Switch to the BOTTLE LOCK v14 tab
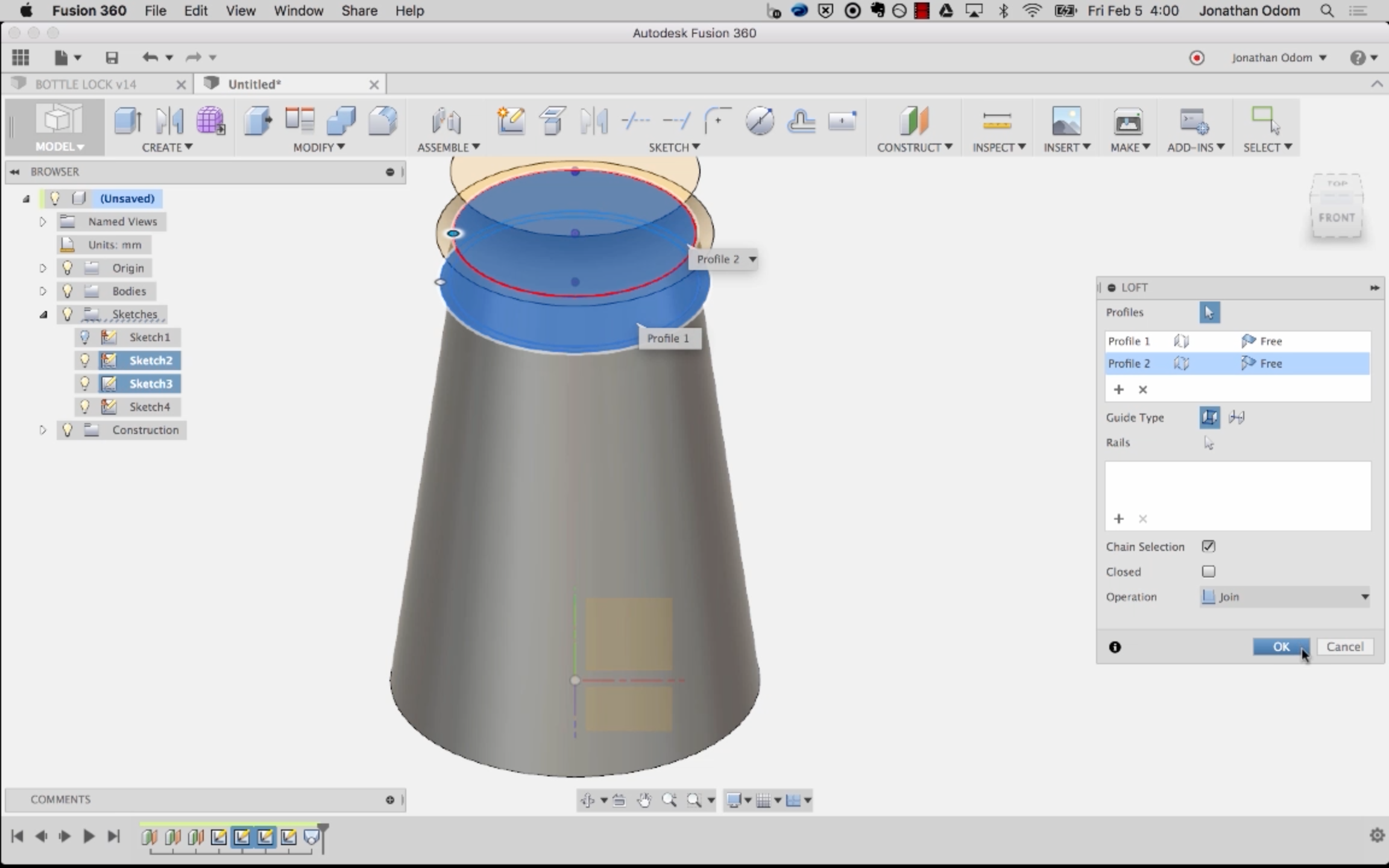The image size is (1389, 868). 86,84
